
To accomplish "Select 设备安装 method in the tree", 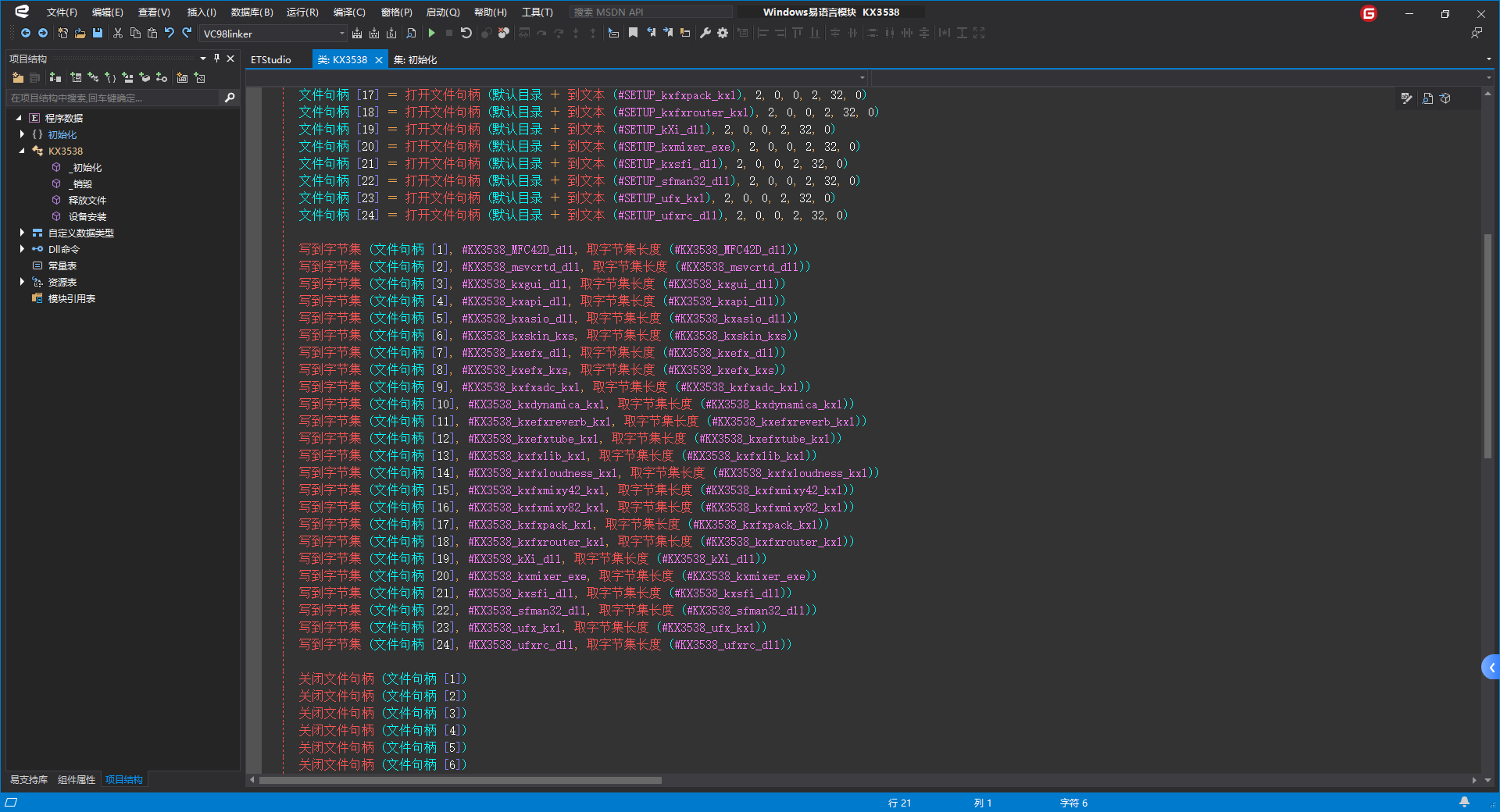I will click(87, 217).
